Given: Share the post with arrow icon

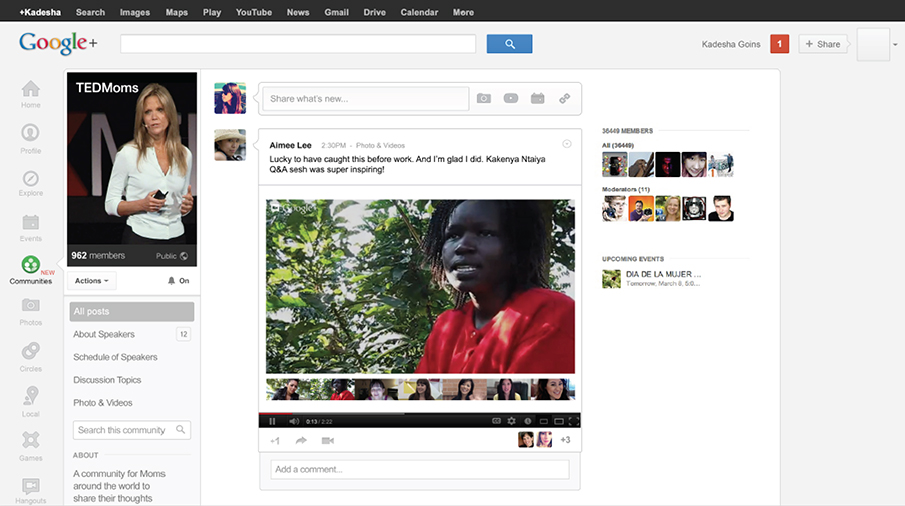Looking at the screenshot, I should pos(301,441).
